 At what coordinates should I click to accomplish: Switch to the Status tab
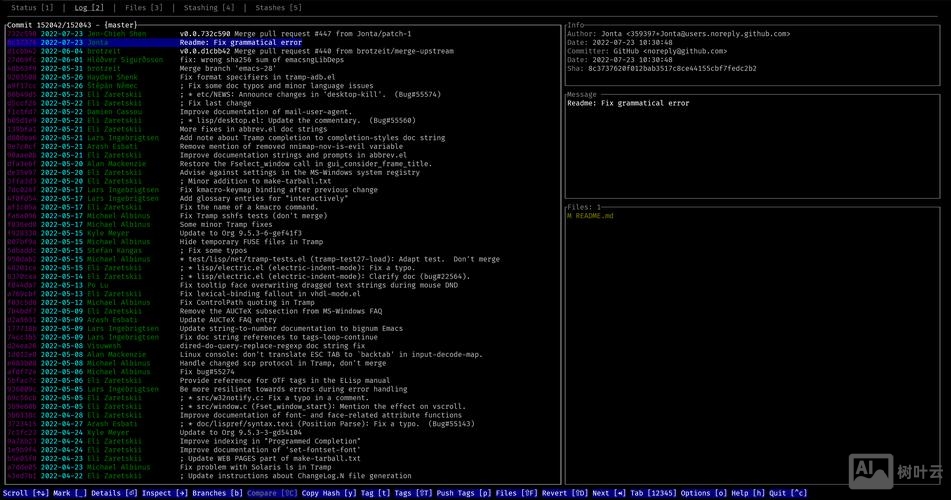(x=32, y=8)
